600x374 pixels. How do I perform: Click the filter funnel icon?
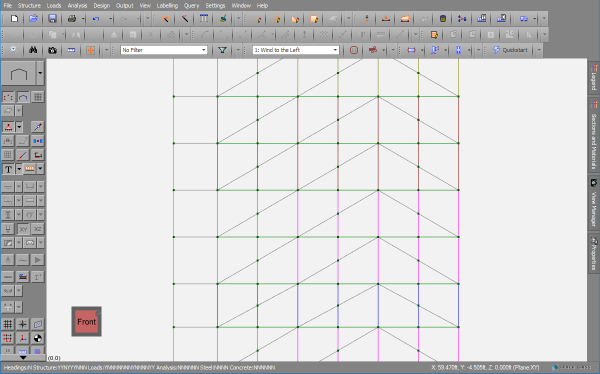pyautogui.click(x=222, y=50)
